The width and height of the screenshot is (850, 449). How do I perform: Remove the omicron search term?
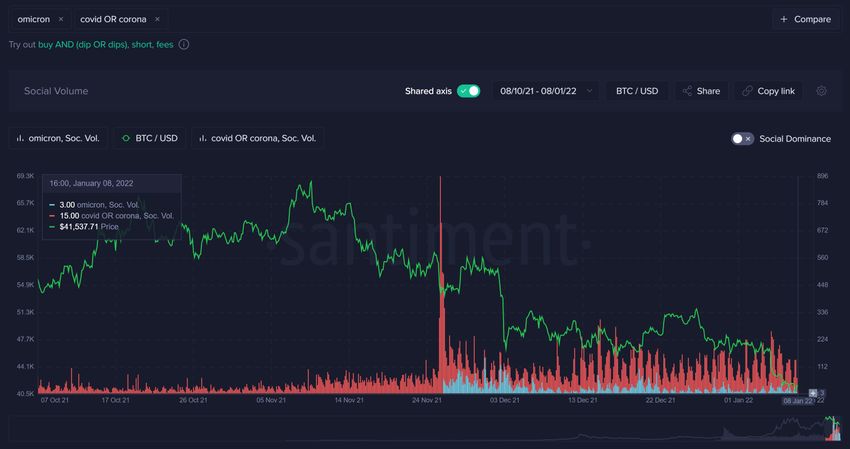click(60, 19)
